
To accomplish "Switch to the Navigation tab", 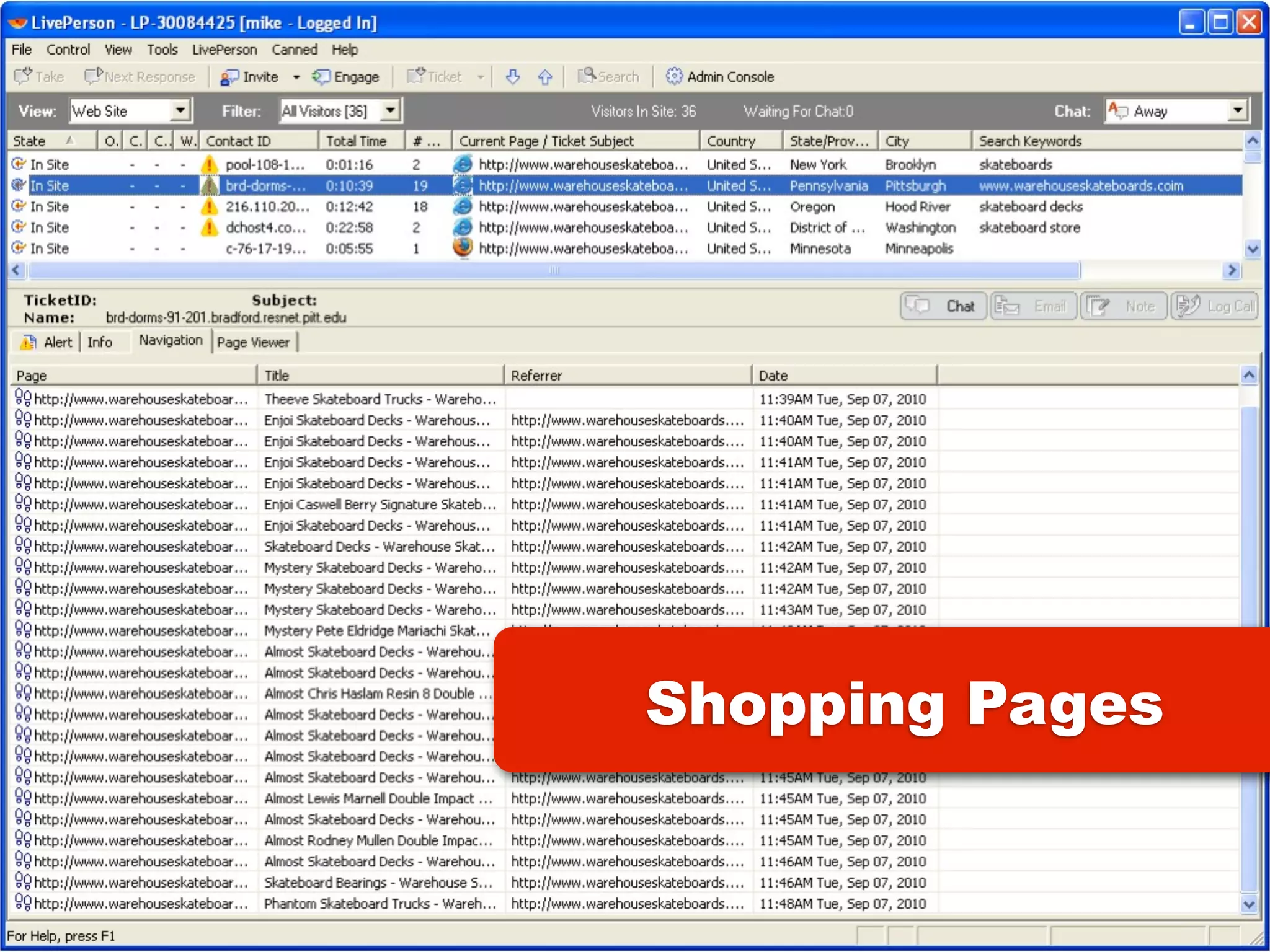I will [171, 340].
